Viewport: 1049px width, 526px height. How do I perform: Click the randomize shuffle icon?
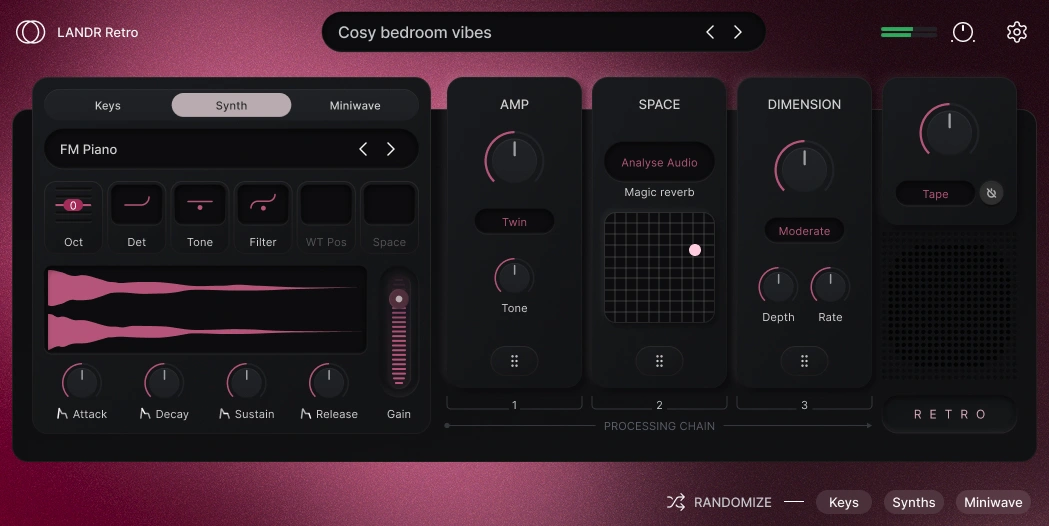click(676, 502)
